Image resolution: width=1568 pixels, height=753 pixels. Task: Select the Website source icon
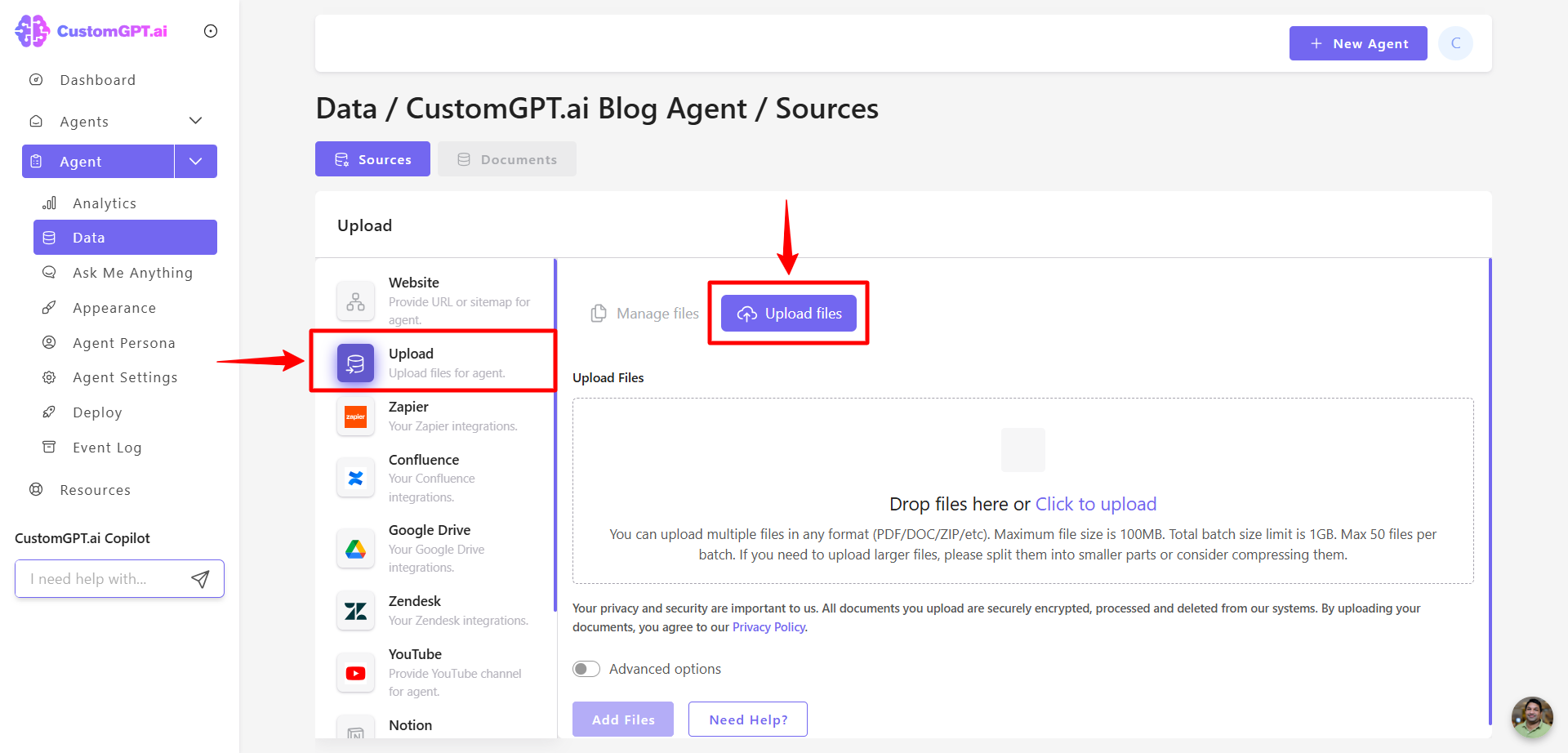[x=355, y=301]
